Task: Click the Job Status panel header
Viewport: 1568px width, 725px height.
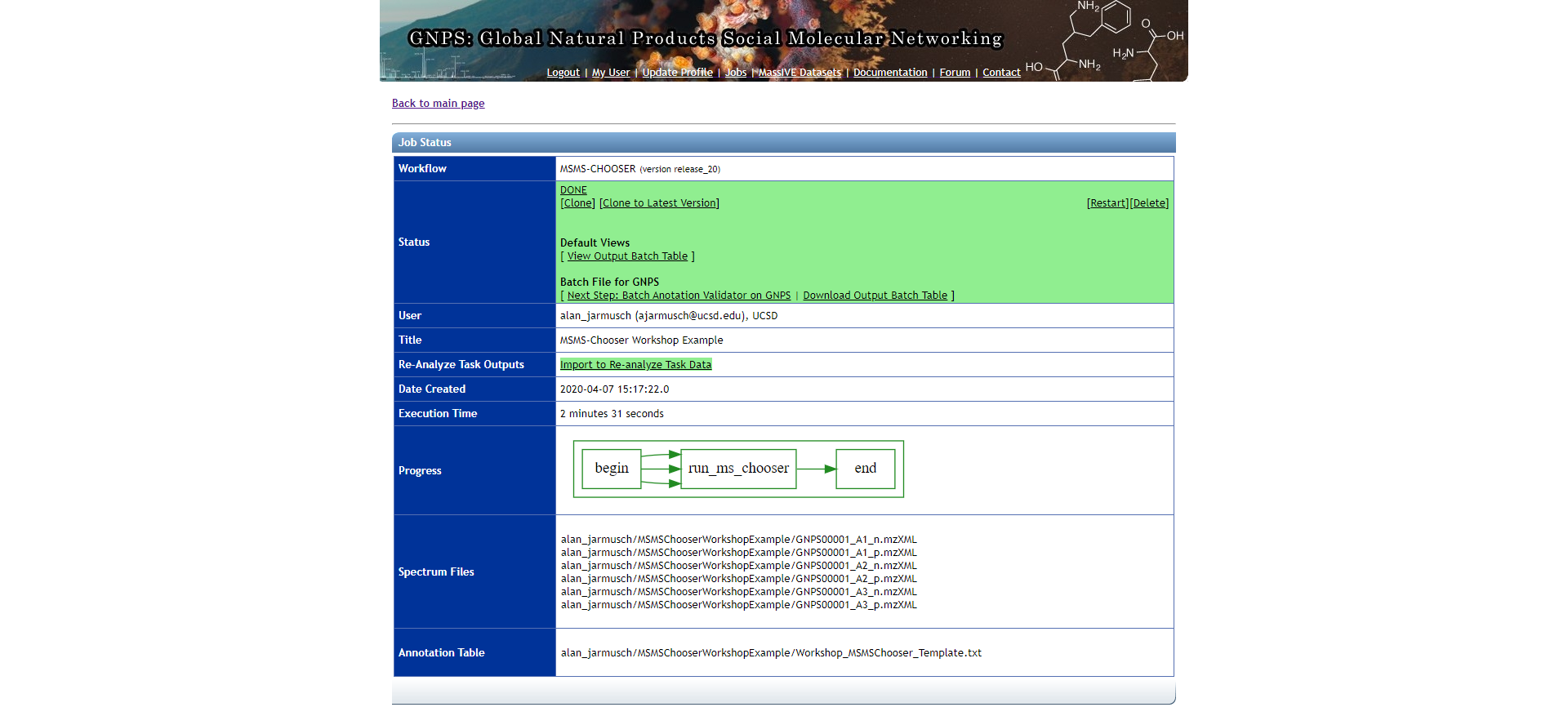Action: [x=784, y=142]
